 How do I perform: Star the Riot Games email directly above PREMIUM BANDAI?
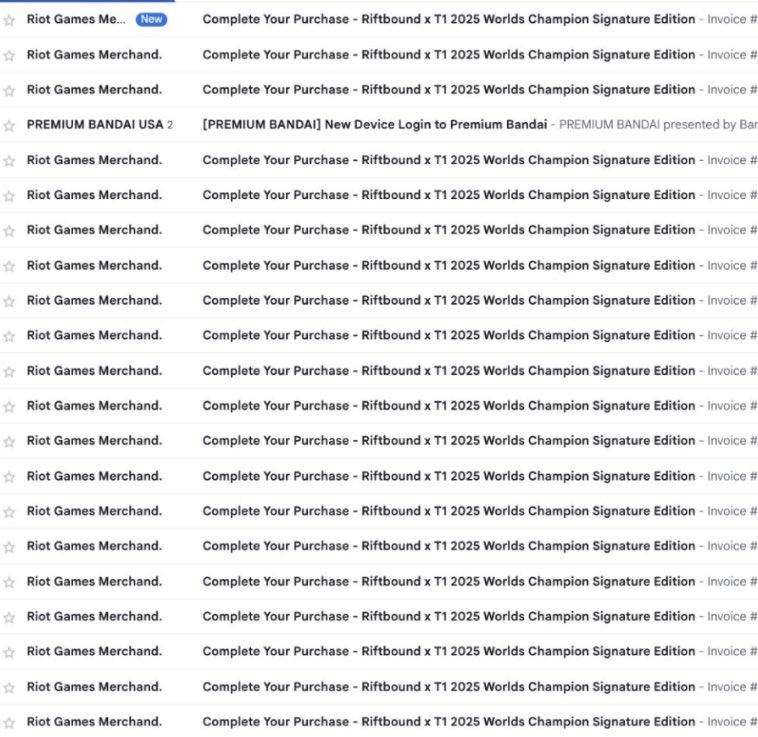[9, 91]
